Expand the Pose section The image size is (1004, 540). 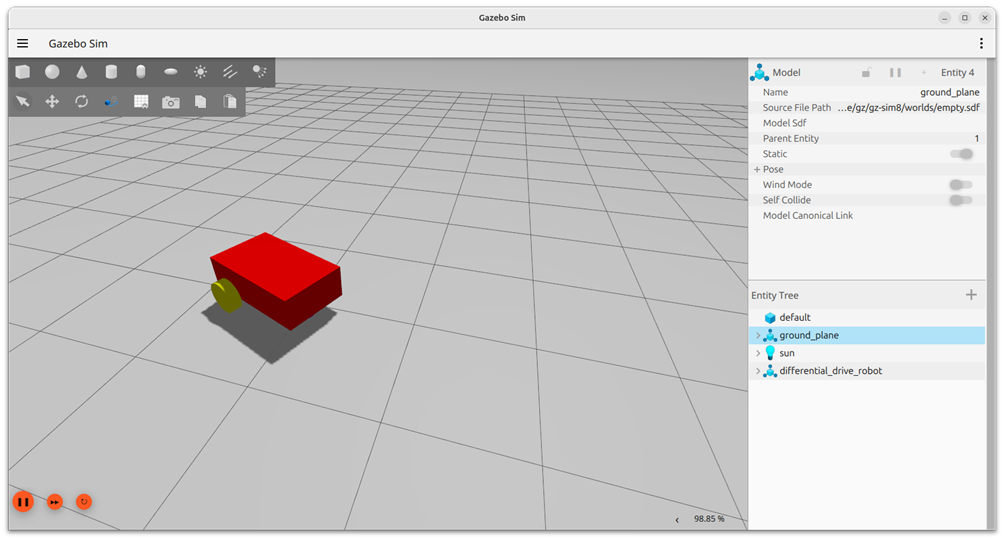click(x=757, y=169)
